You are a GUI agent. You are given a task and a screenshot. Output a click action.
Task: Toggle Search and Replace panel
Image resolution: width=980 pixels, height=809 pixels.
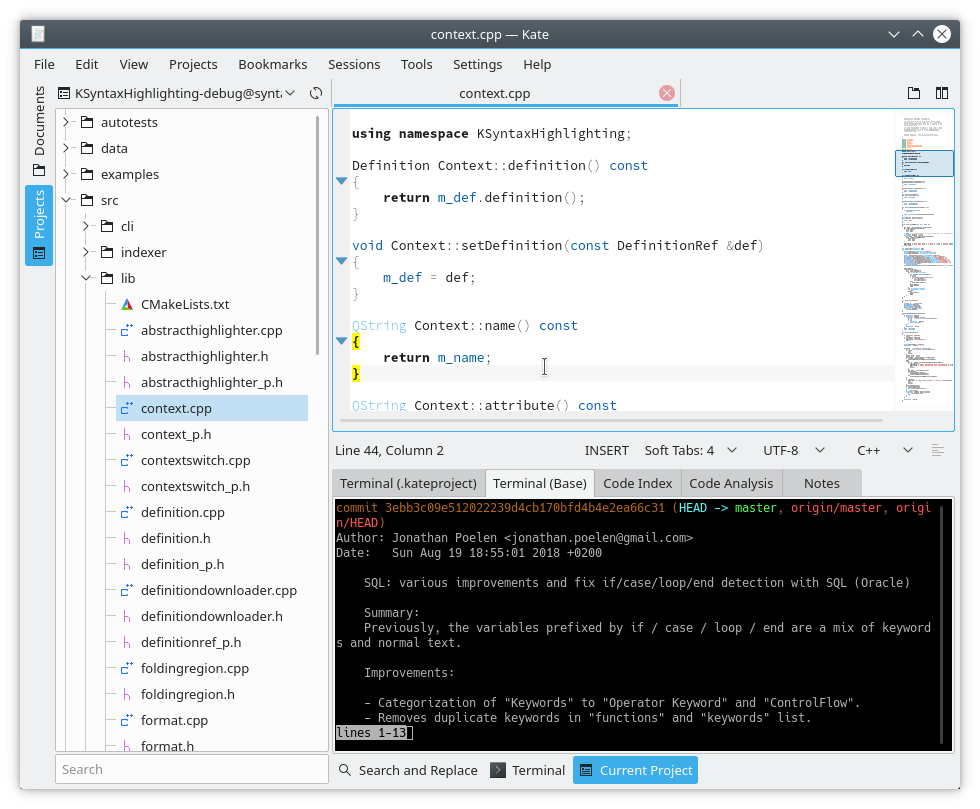click(408, 770)
